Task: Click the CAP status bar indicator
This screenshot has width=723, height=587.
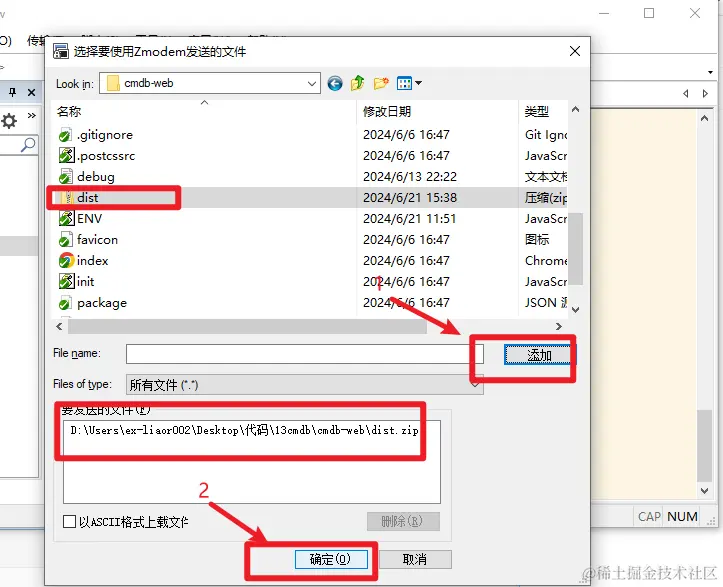Action: click(x=649, y=516)
